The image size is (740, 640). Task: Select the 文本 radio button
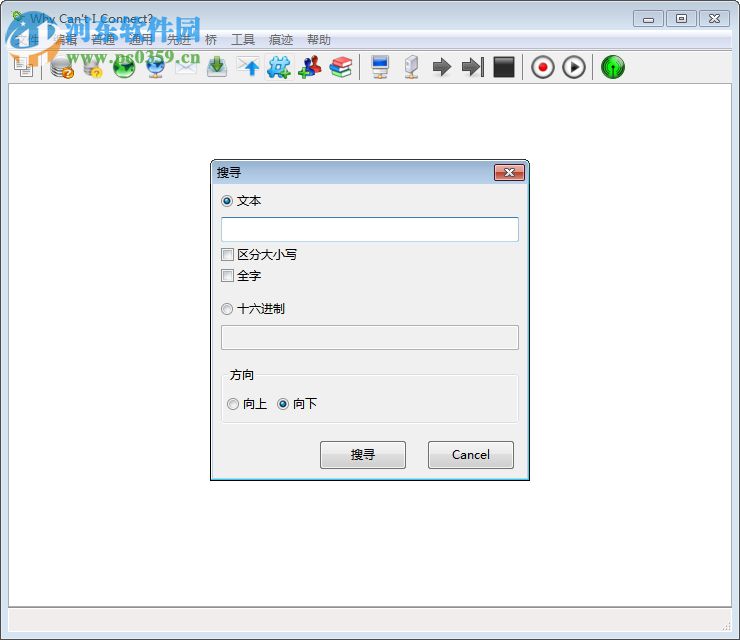227,201
